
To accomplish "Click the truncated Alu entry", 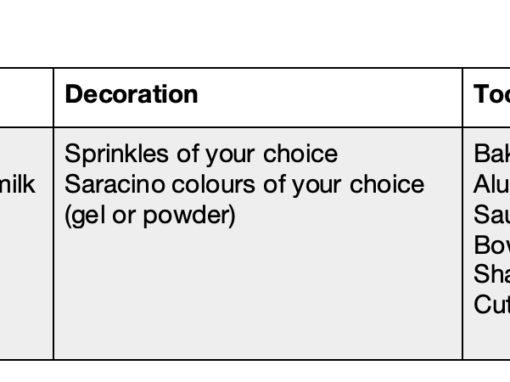I will pyautogui.click(x=492, y=184).
